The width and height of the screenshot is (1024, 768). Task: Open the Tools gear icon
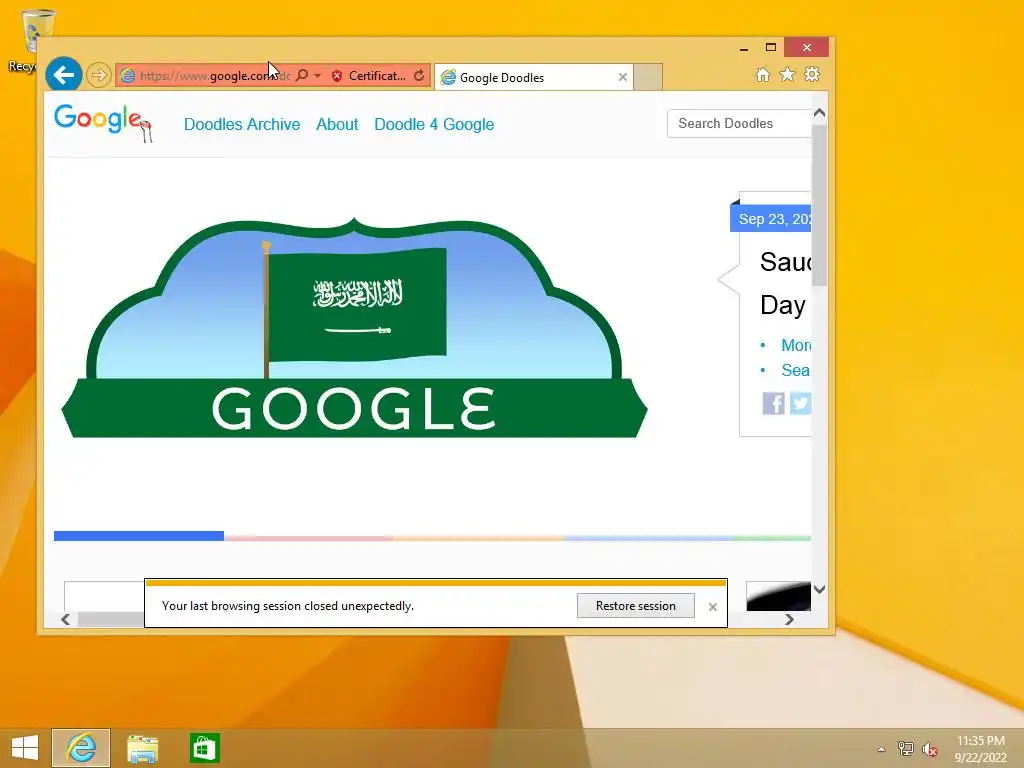tap(812, 75)
